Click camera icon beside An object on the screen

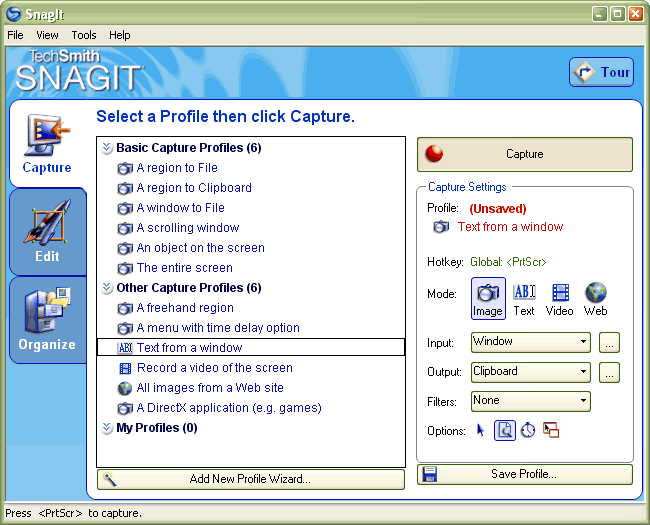click(x=125, y=248)
